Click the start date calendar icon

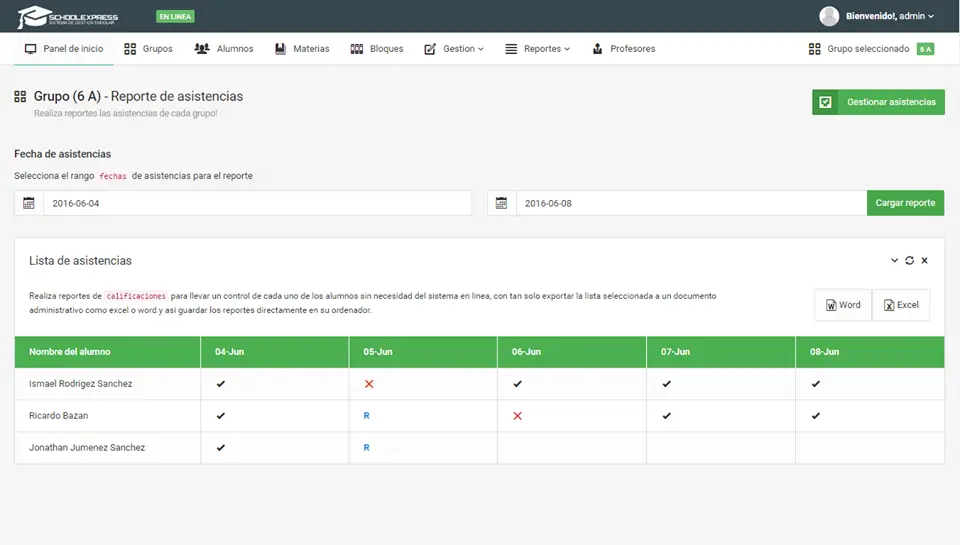[29, 203]
